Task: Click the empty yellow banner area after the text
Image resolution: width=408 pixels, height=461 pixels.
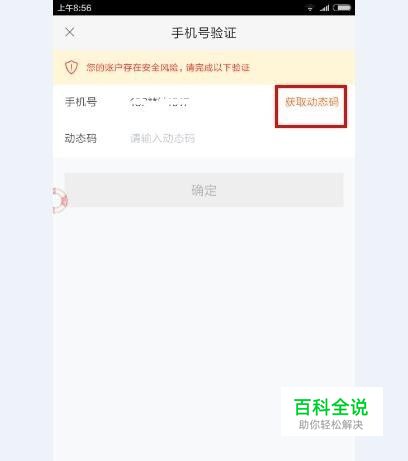Action: pyautogui.click(x=300, y=68)
